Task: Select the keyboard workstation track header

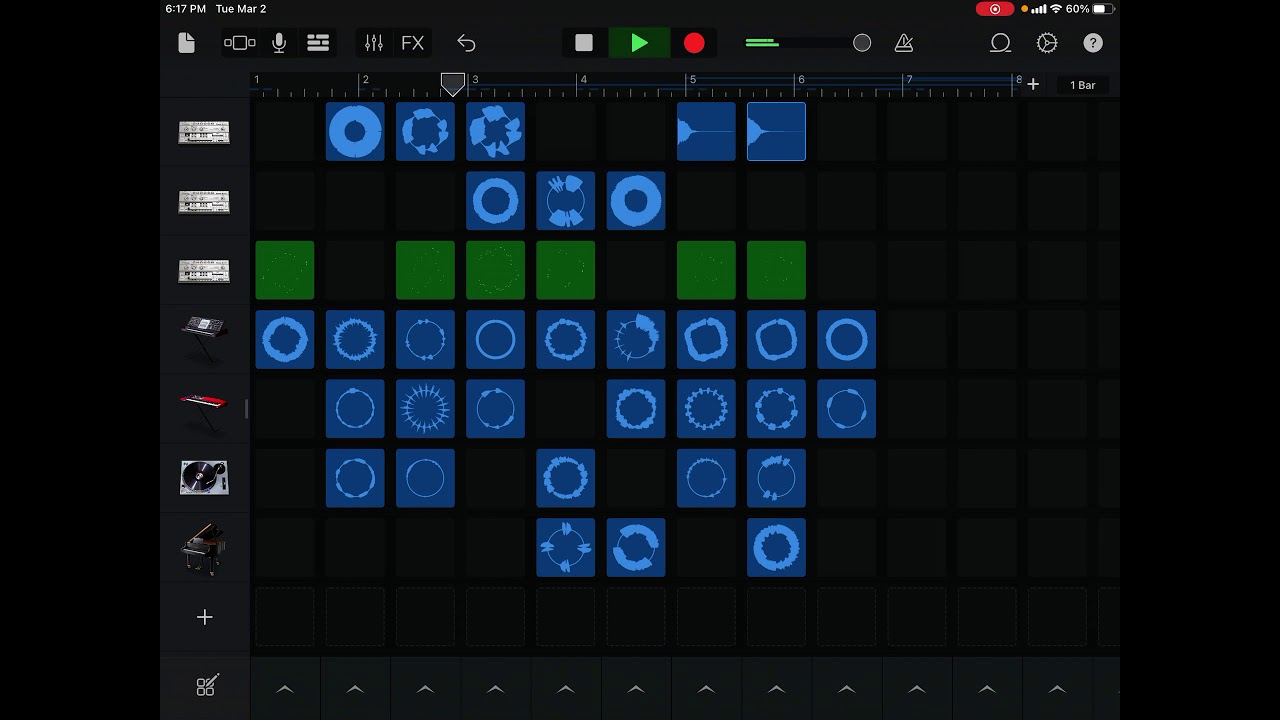Action: click(204, 340)
